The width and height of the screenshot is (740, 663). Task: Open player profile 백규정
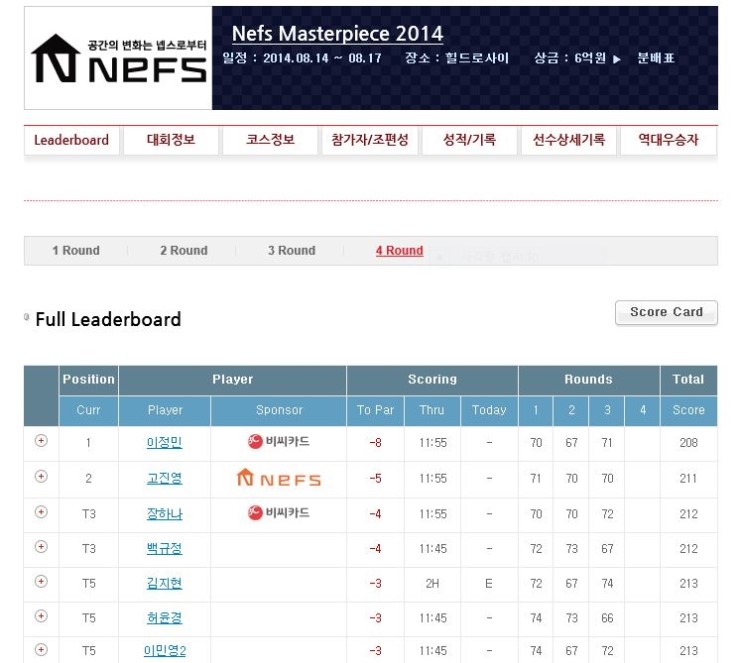[164, 549]
